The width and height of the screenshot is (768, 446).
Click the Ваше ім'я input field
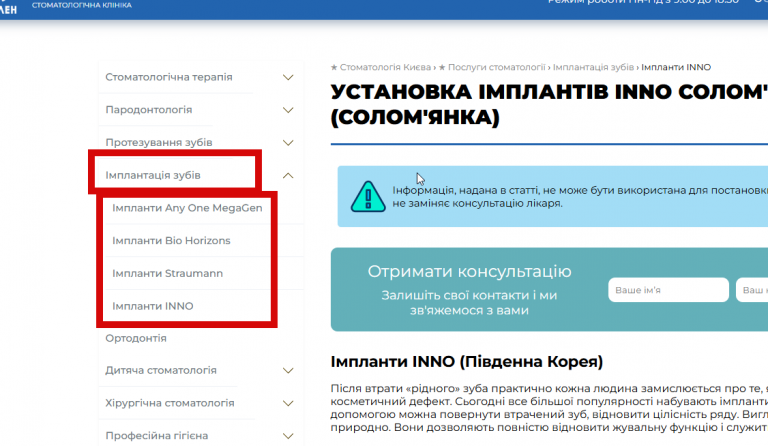(668, 290)
